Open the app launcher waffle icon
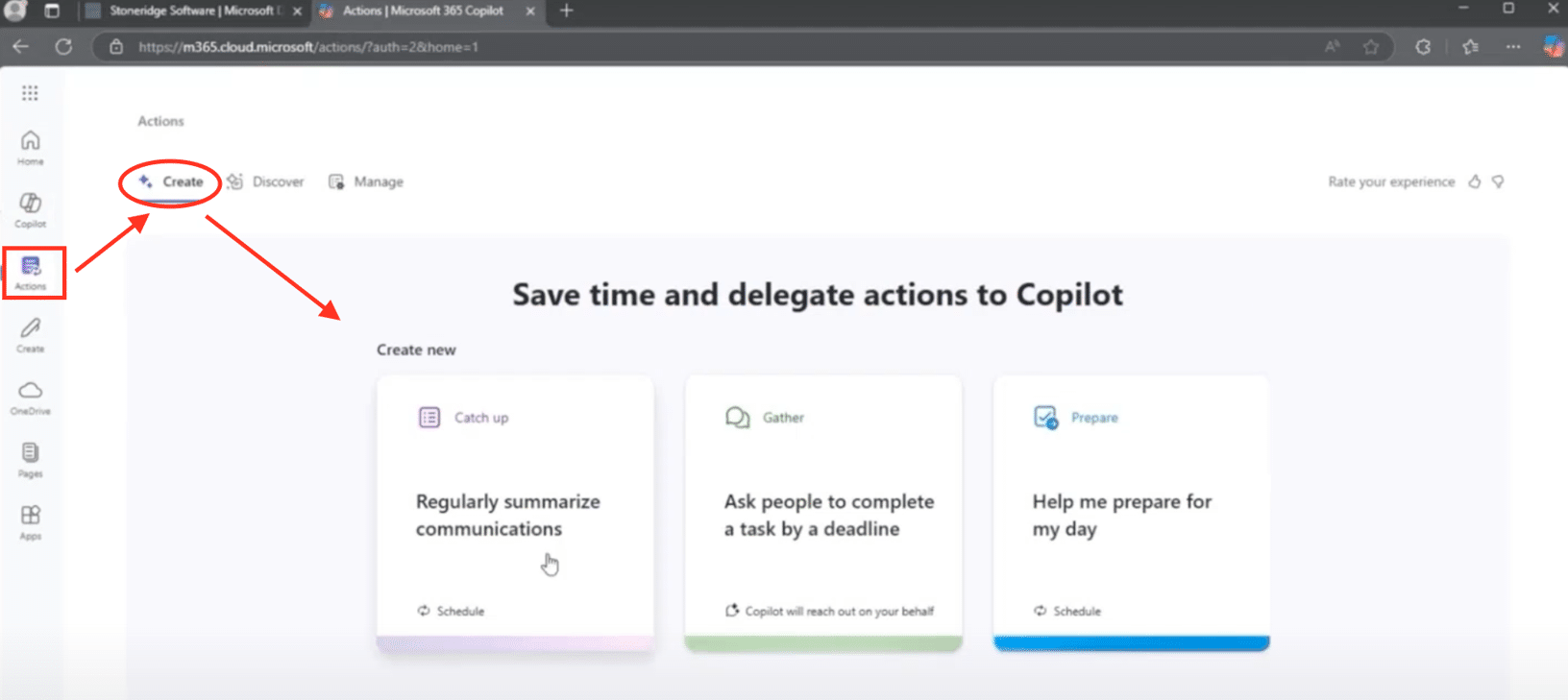This screenshot has height=700, width=1568. click(x=30, y=93)
